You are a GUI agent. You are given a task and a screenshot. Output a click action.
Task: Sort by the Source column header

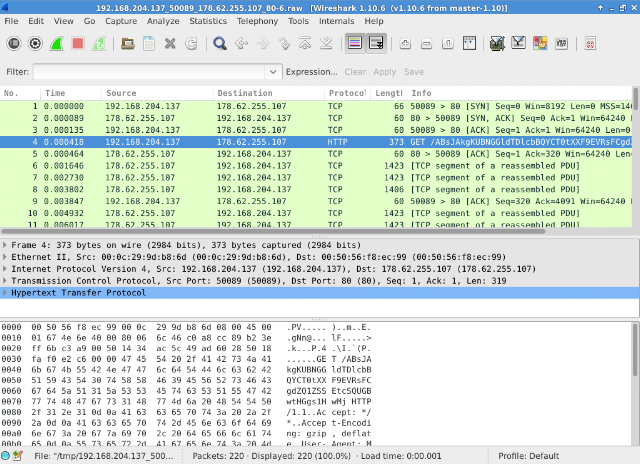tap(158, 93)
